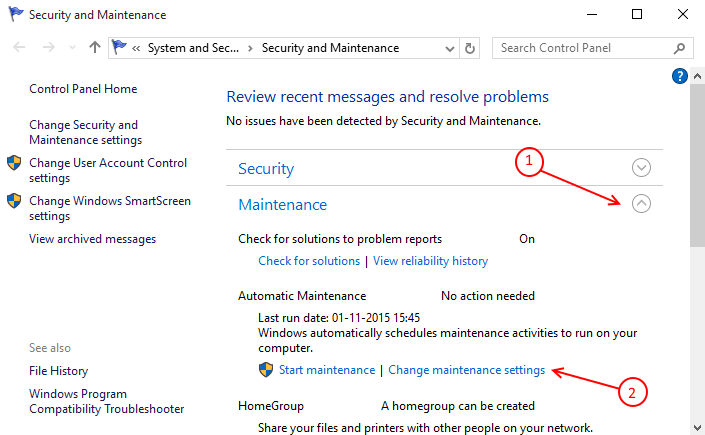Focus the Search Control Panel field
Screen dimensions: 705x435
point(593,48)
